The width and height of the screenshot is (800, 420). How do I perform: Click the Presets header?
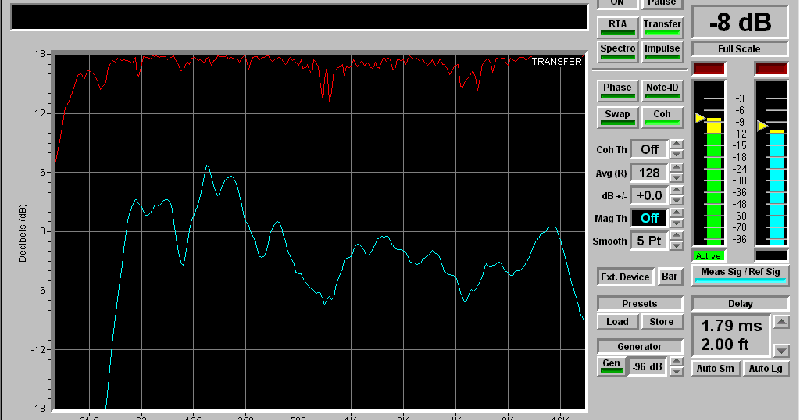tap(640, 304)
